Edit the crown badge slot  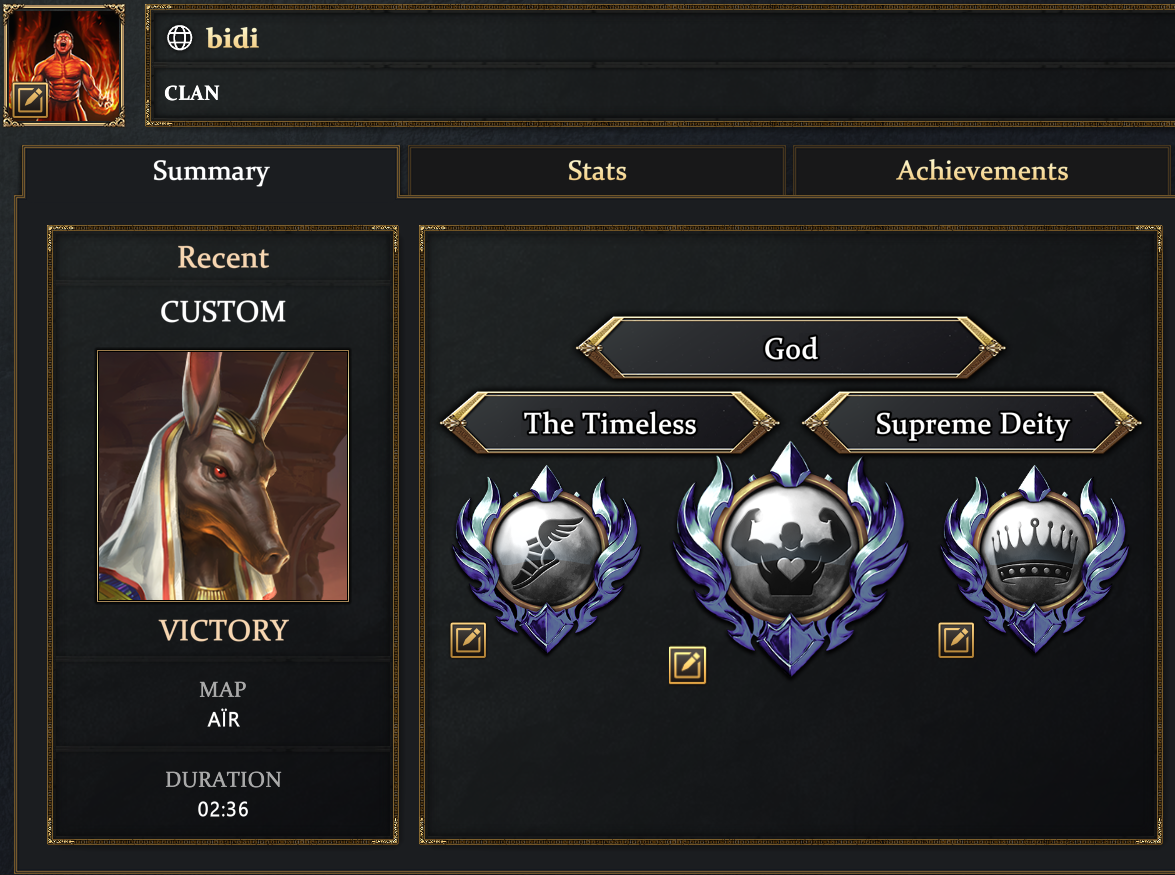(956, 640)
